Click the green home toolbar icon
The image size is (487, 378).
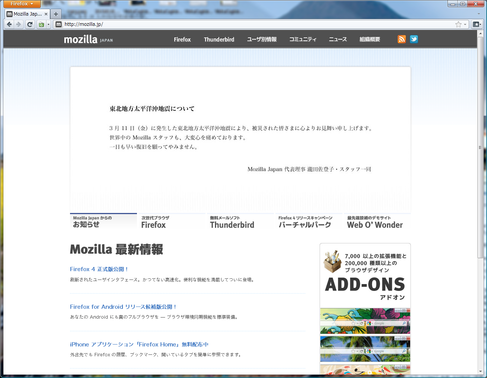pos(41,25)
